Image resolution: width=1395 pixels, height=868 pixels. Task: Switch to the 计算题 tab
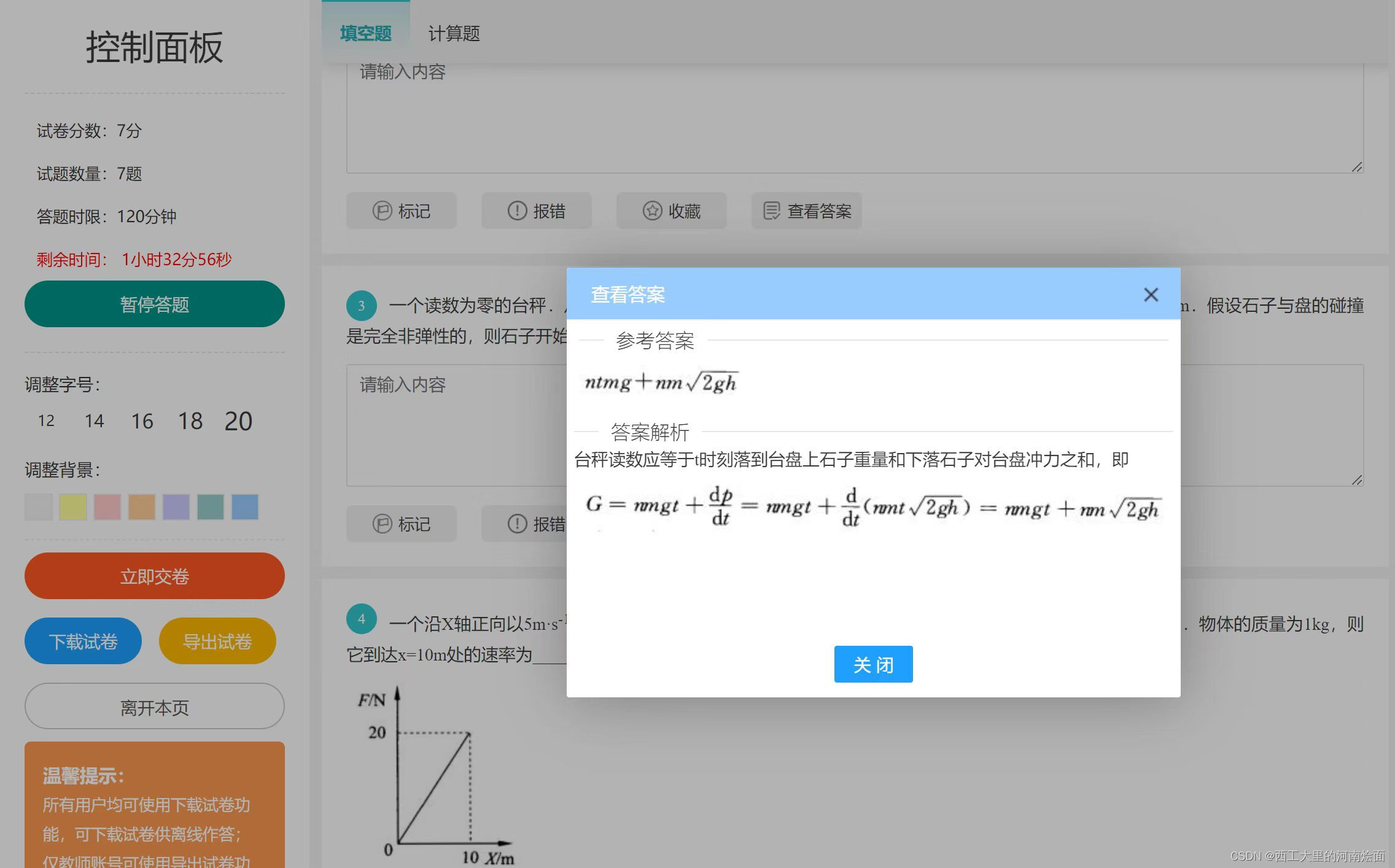pos(454,33)
